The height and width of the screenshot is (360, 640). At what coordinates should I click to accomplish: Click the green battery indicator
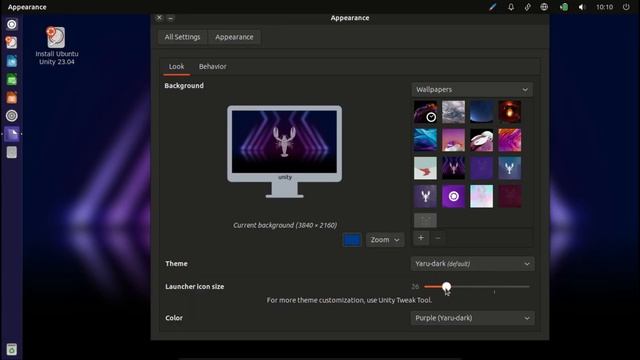tap(564, 7)
